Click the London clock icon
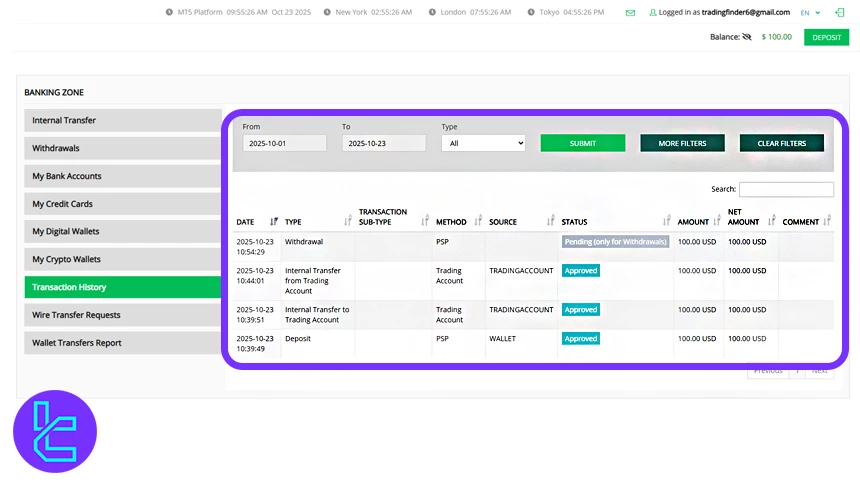 (432, 12)
